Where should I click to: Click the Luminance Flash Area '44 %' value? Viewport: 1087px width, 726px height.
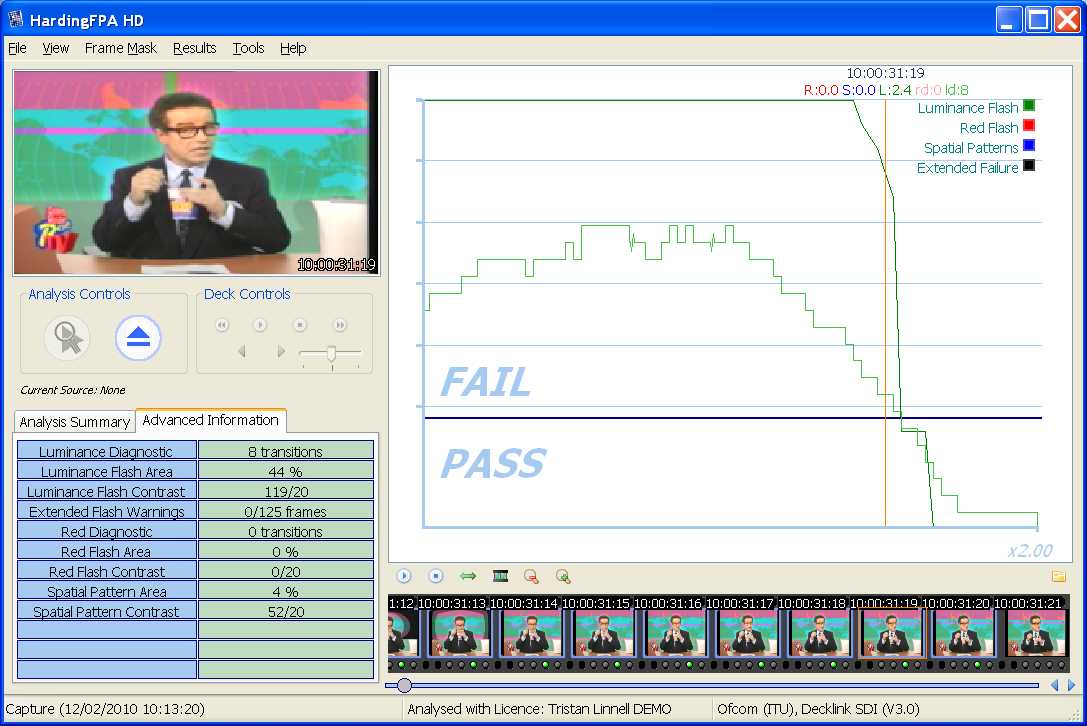click(286, 471)
